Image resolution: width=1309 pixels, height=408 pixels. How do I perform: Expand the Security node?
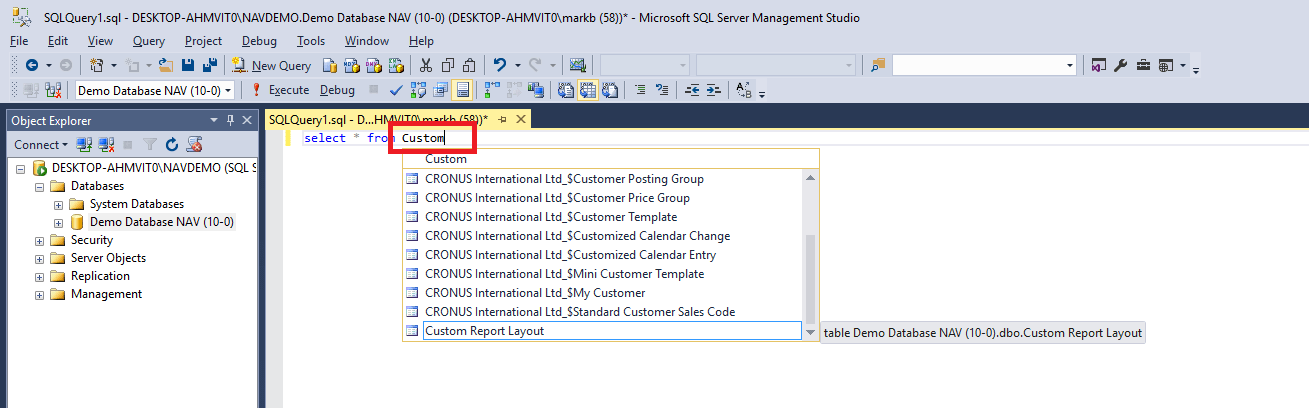pyautogui.click(x=39, y=240)
